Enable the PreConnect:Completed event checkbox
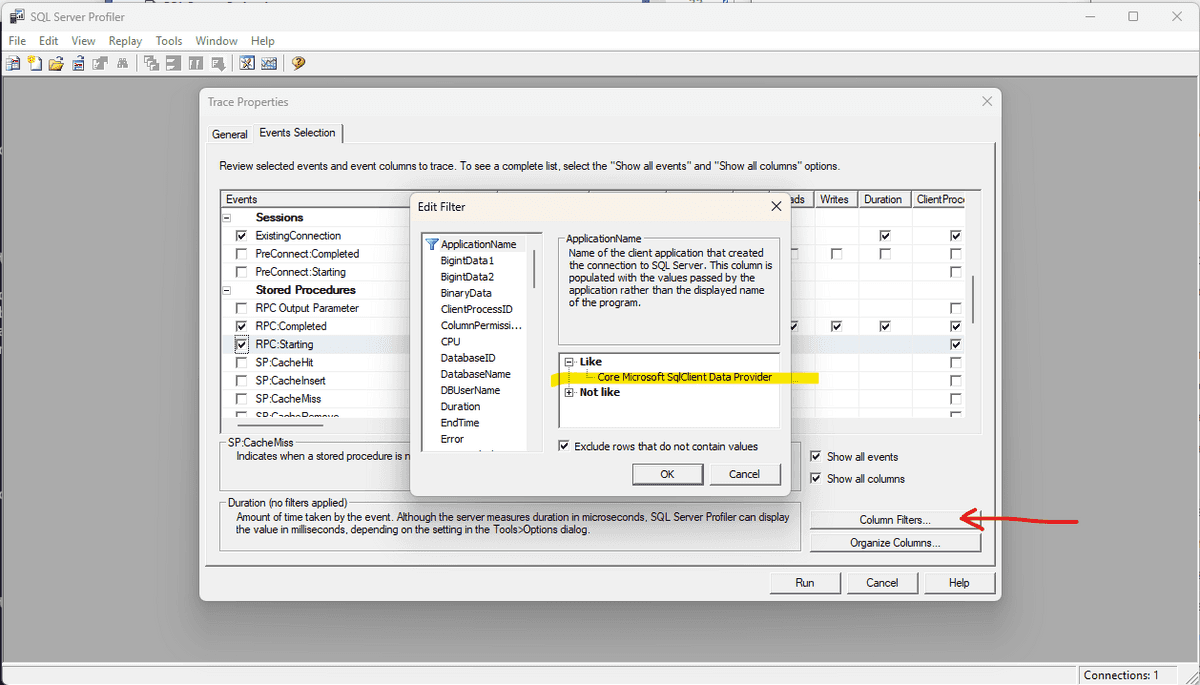Screen dimensions: 1200x685 239,253
